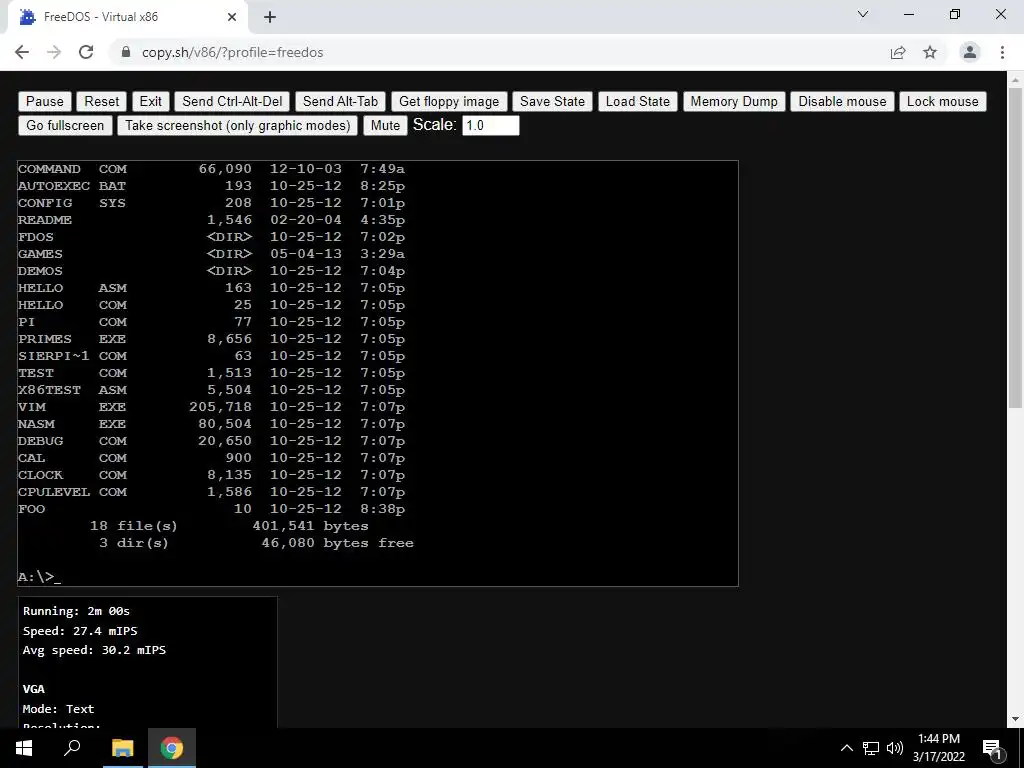Click the Avg speed: 30.2 mIPS text
This screenshot has width=1024, height=768.
tap(94, 650)
